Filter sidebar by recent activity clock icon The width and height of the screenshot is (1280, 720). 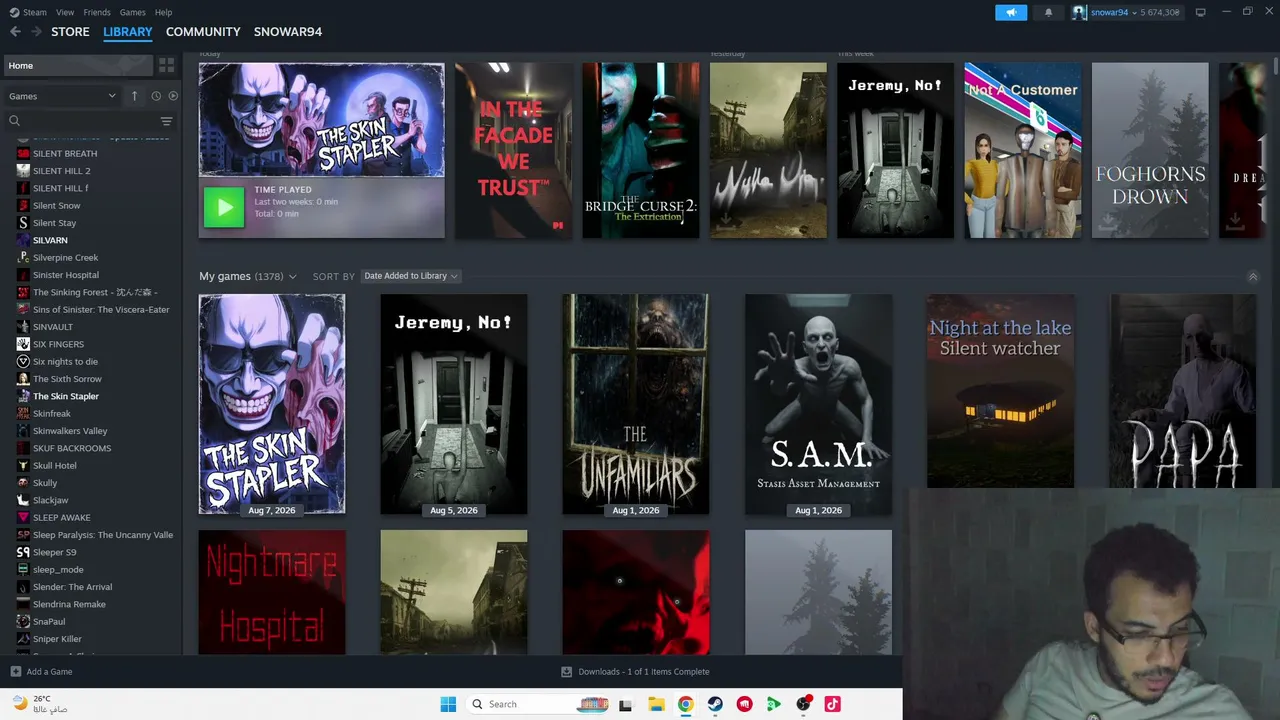(x=156, y=96)
